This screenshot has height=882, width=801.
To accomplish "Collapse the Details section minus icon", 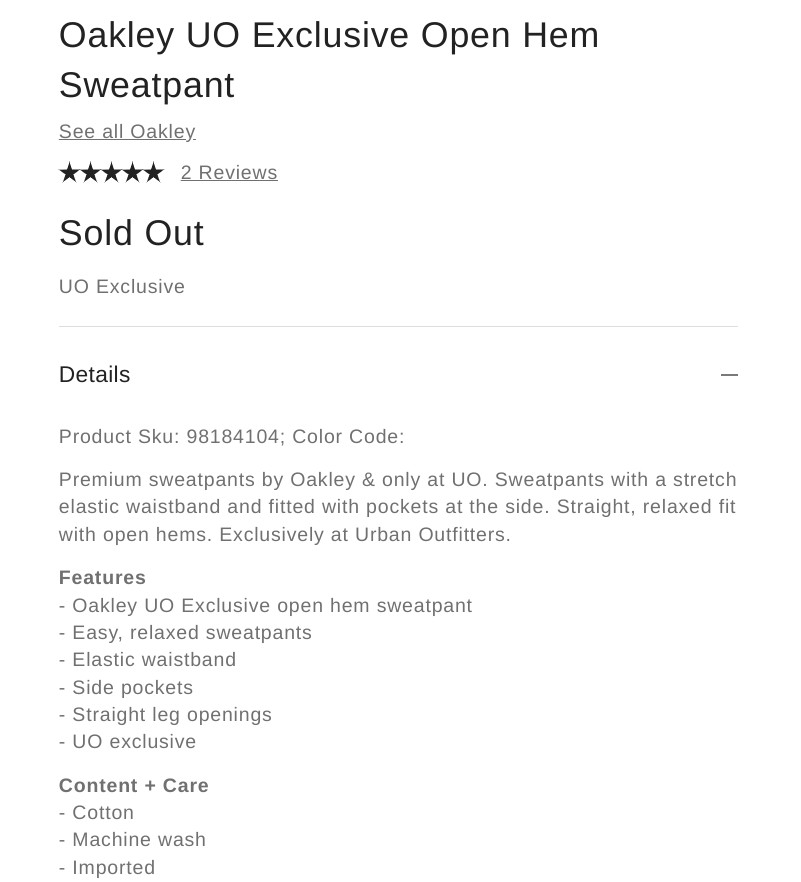I will tap(729, 375).
